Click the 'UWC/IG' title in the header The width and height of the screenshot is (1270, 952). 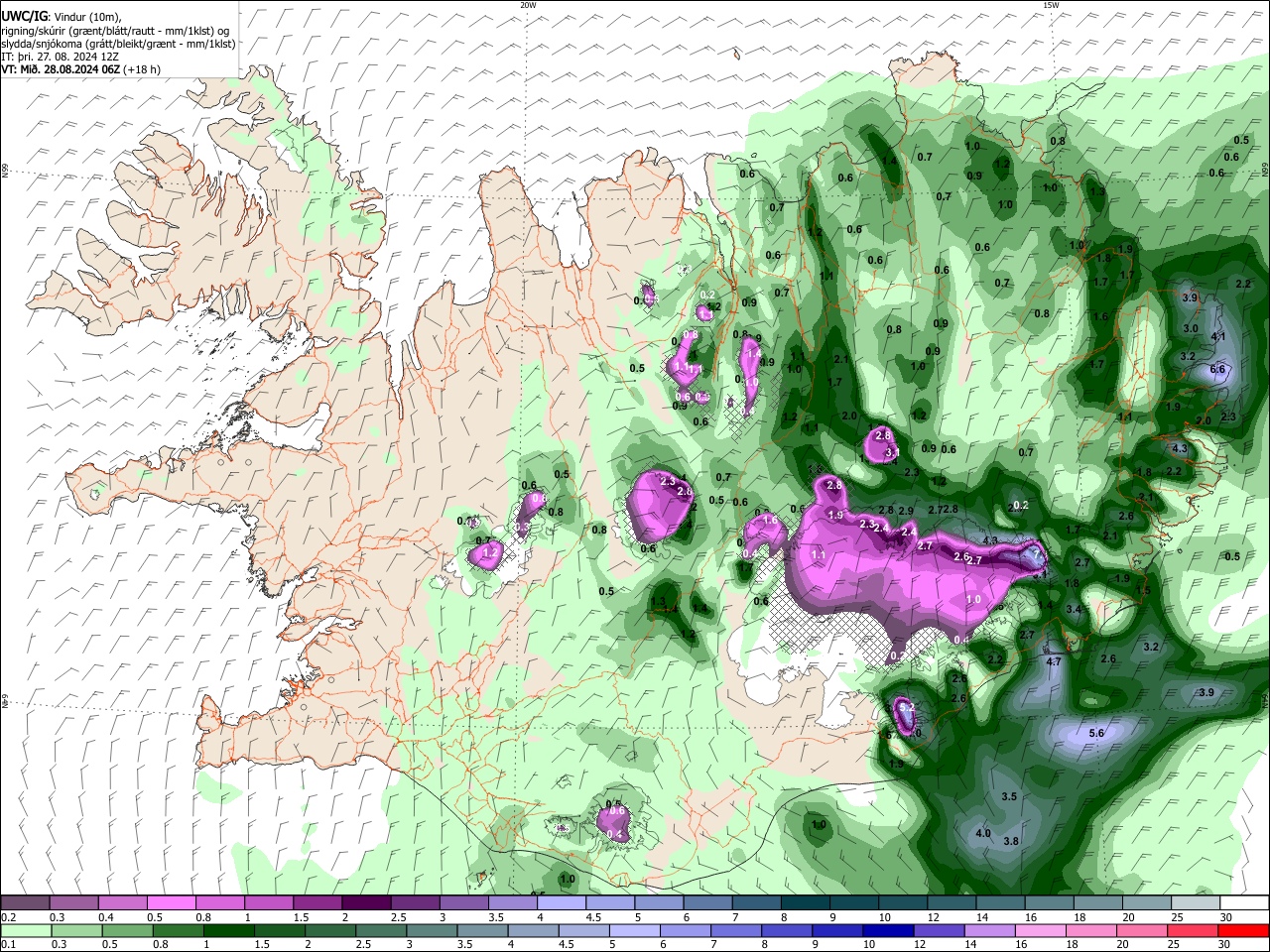coord(24,17)
